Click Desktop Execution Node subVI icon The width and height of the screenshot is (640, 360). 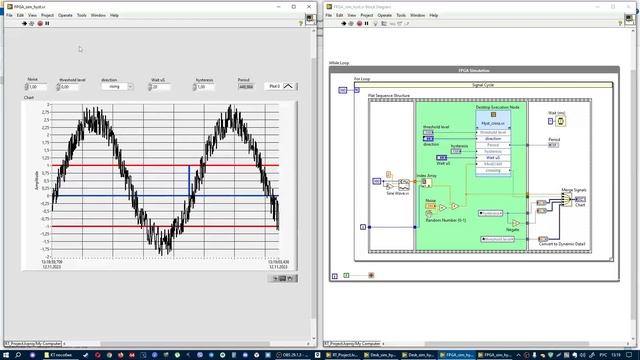click(493, 115)
